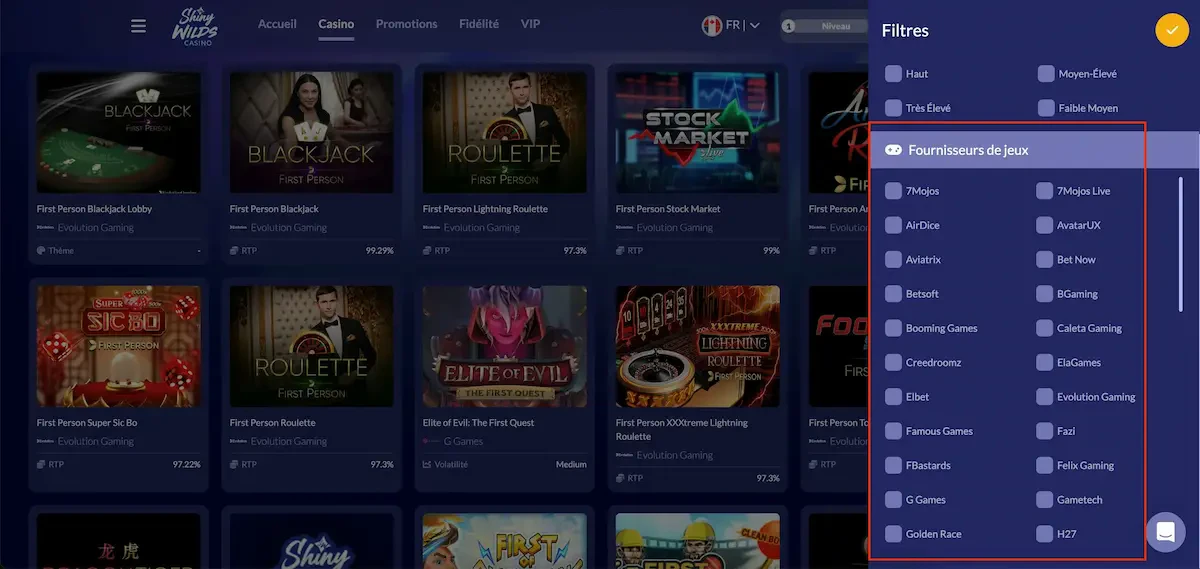Click the RTP icon under First Person Blackjack
The image size is (1200, 569).
pos(235,251)
